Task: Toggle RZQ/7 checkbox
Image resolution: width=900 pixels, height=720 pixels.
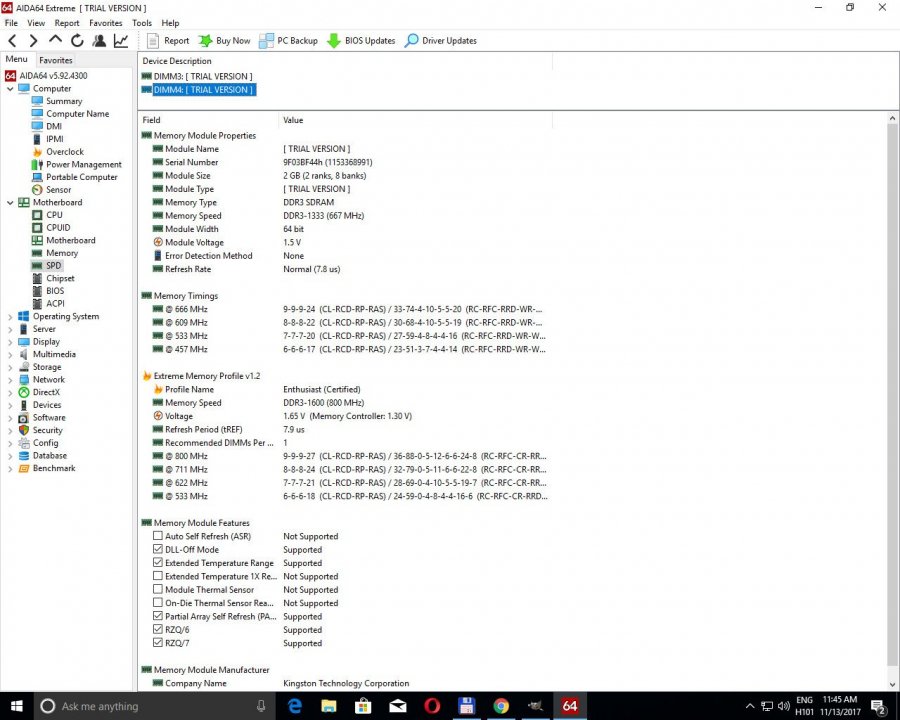Action: [158, 642]
